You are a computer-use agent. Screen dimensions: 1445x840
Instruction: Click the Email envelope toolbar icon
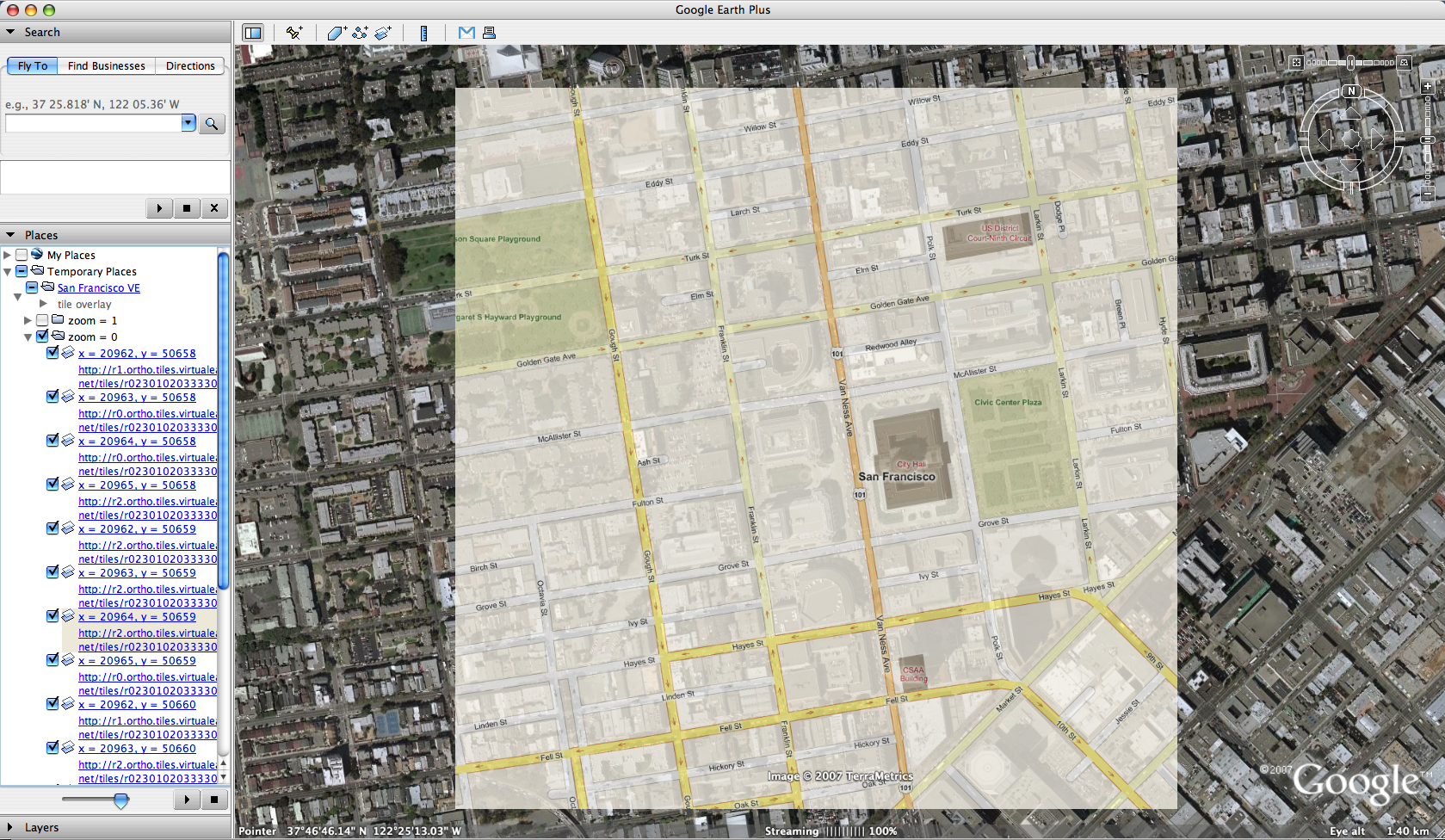[x=466, y=33]
